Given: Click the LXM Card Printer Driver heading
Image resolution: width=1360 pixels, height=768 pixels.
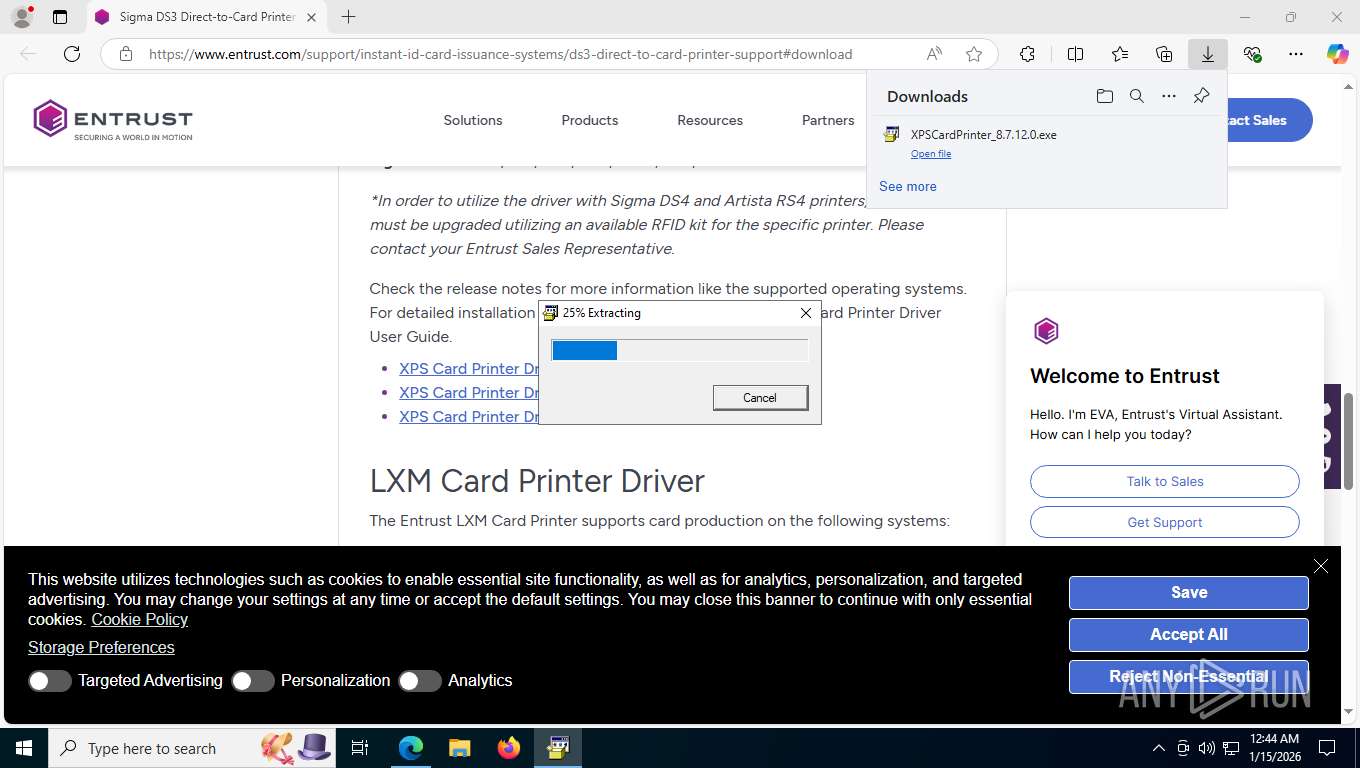Looking at the screenshot, I should (537, 481).
